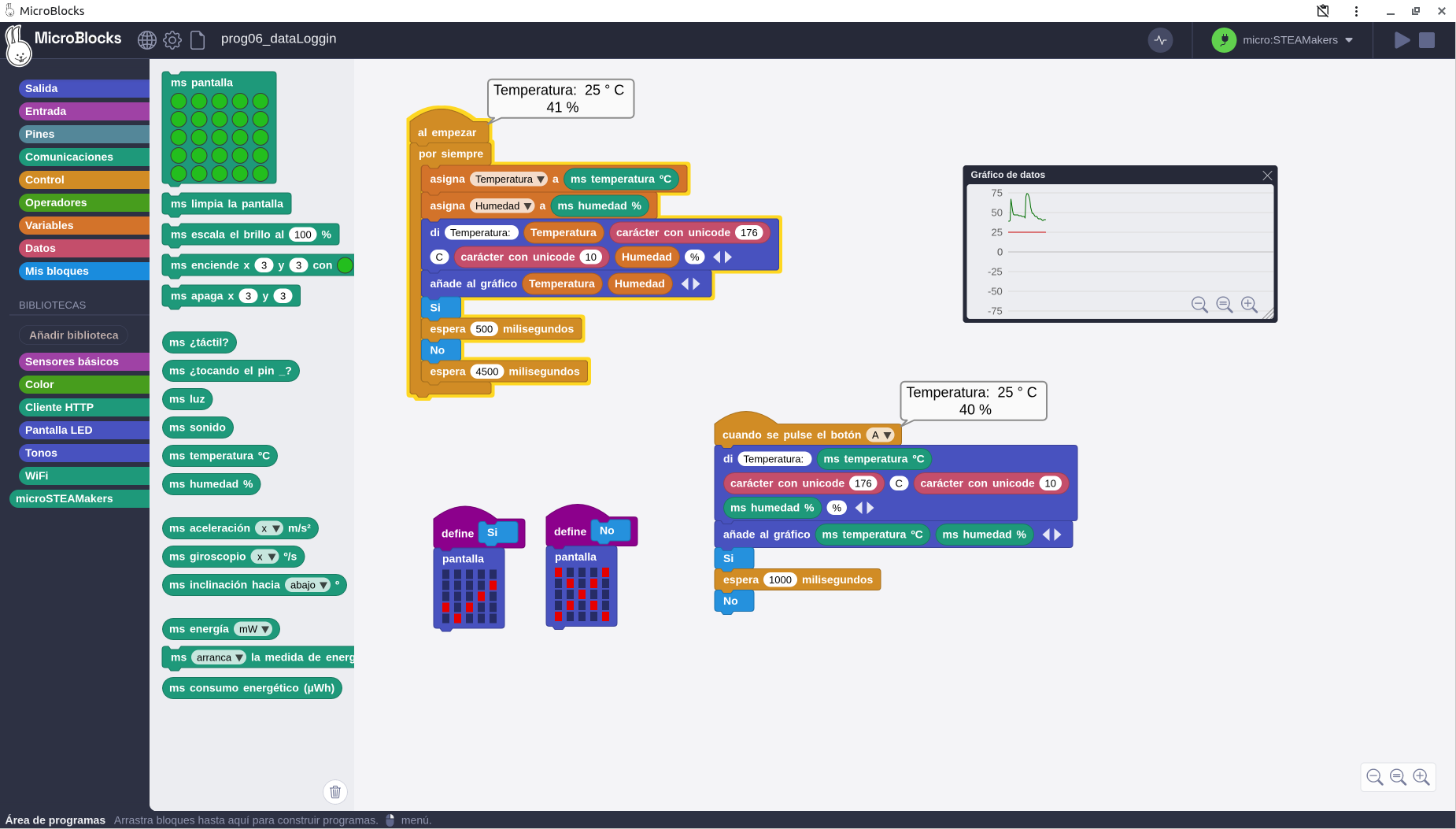Open the settings gear menu
This screenshot has height=829, width=1456.
pos(172,40)
